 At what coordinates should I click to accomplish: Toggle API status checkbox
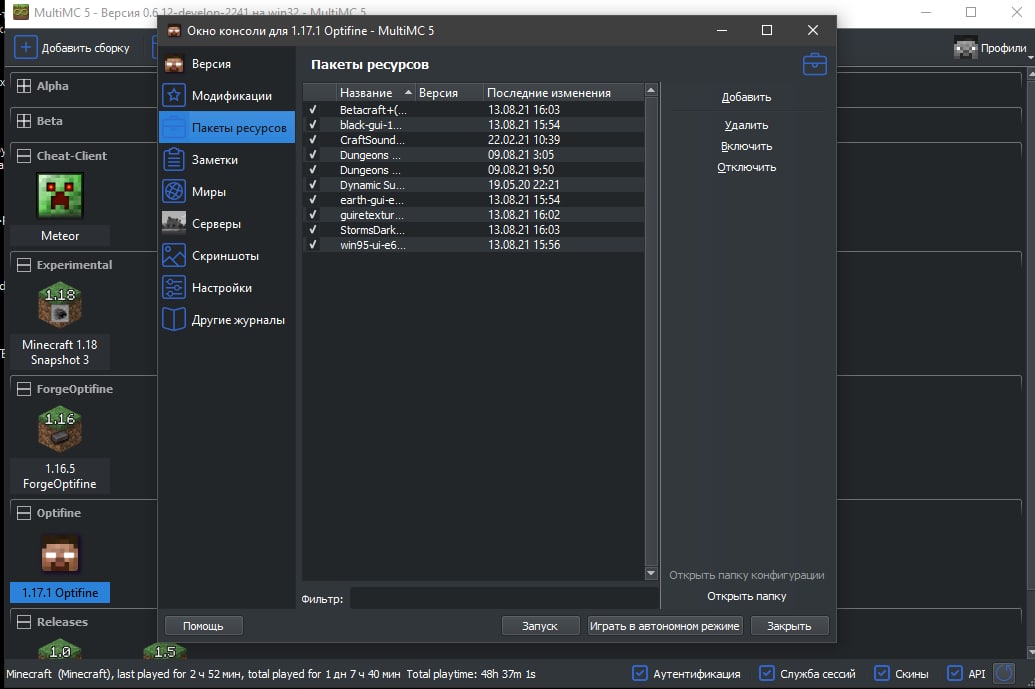coord(954,673)
